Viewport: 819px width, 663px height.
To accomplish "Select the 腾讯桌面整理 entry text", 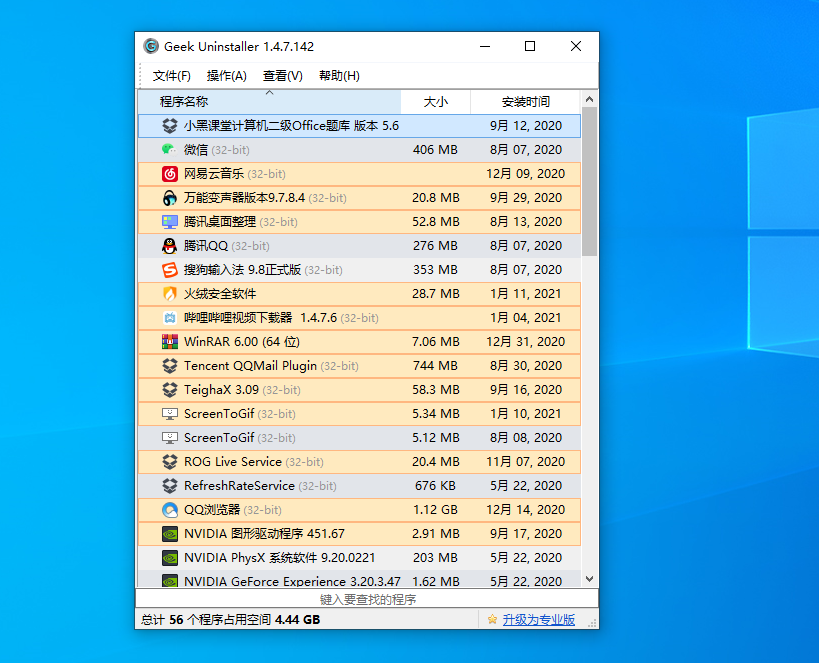I will click(x=240, y=222).
